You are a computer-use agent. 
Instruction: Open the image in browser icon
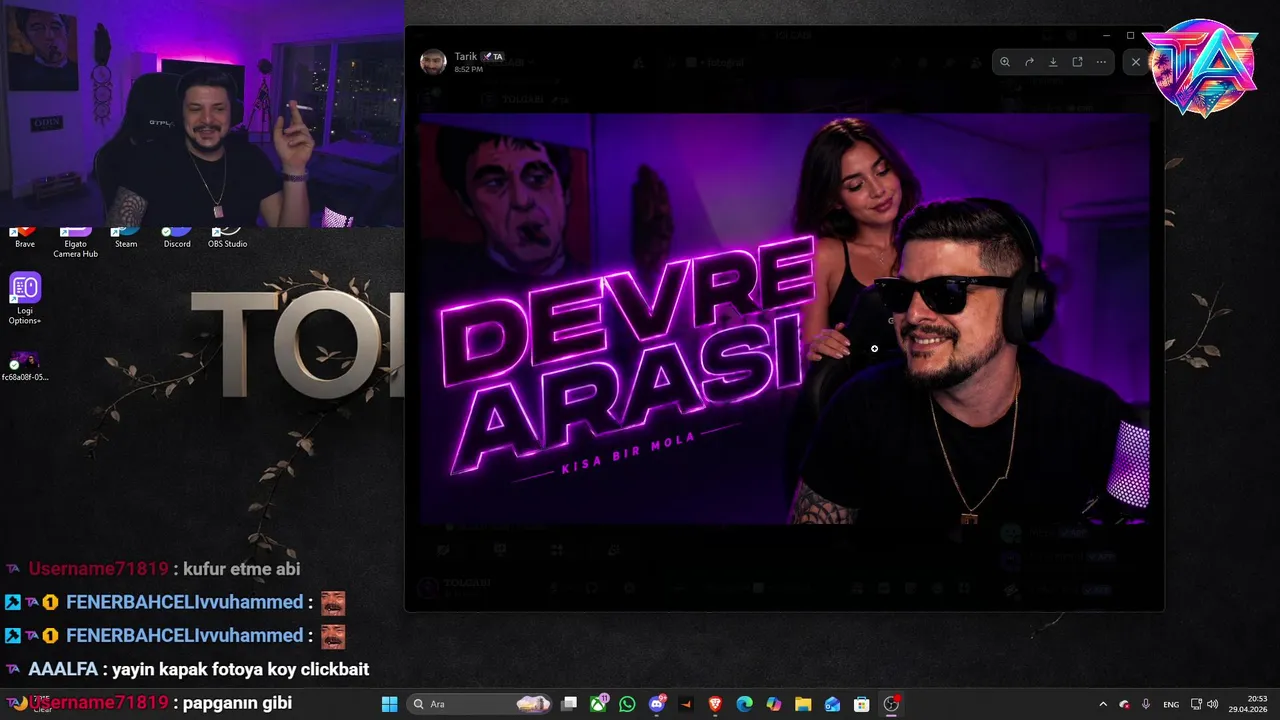tap(1077, 62)
